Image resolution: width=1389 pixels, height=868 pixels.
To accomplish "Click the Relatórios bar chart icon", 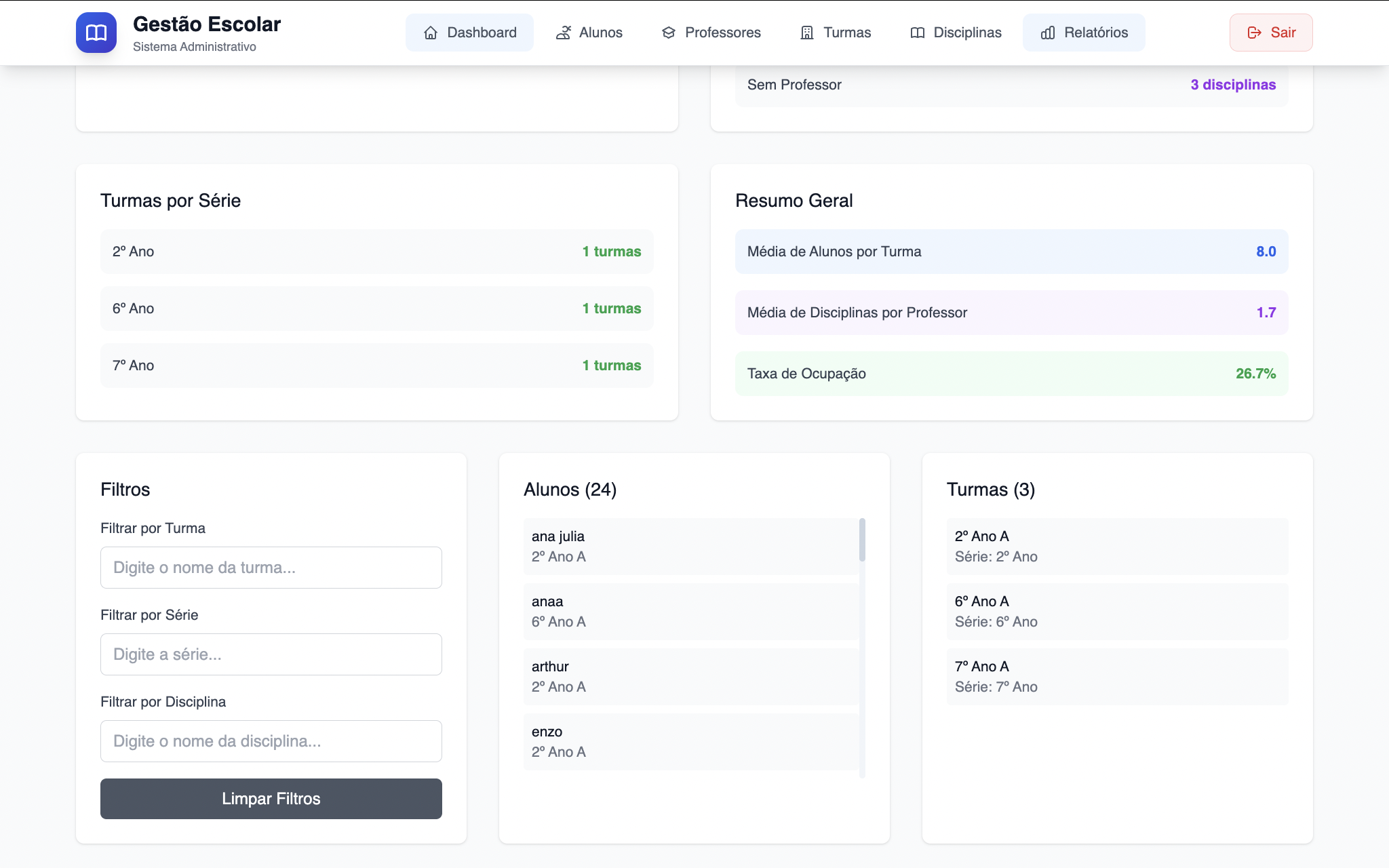I will pos(1048,33).
